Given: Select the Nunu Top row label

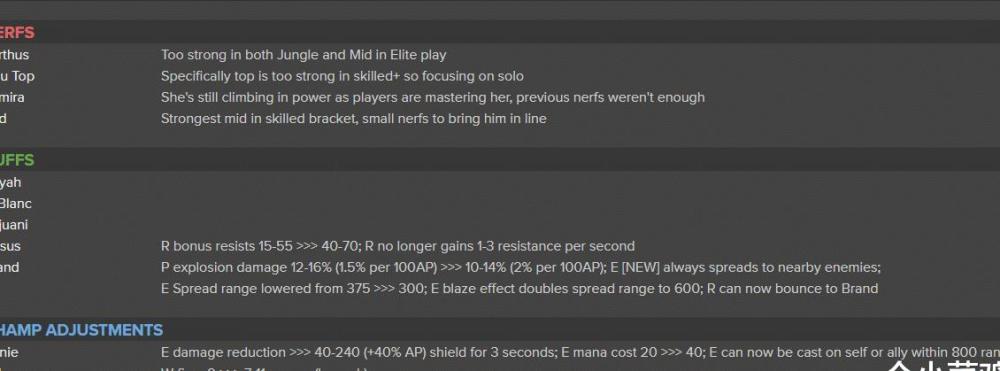Looking at the screenshot, I should pyautogui.click(x=17, y=76).
